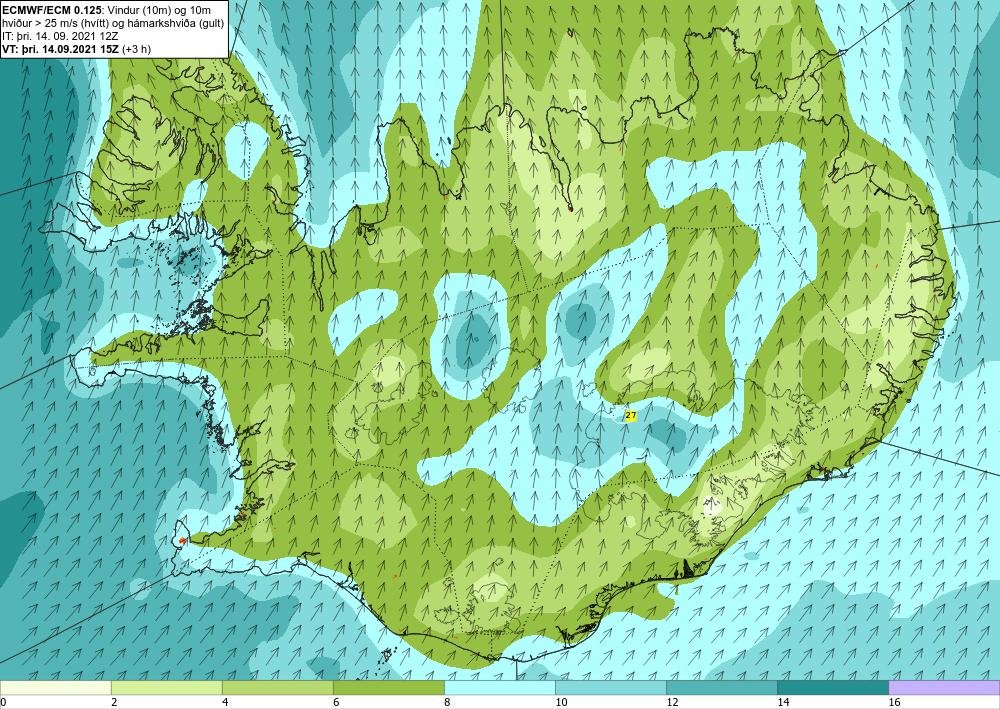Click the scale label '14'
The image size is (1000, 709).
[783, 702]
